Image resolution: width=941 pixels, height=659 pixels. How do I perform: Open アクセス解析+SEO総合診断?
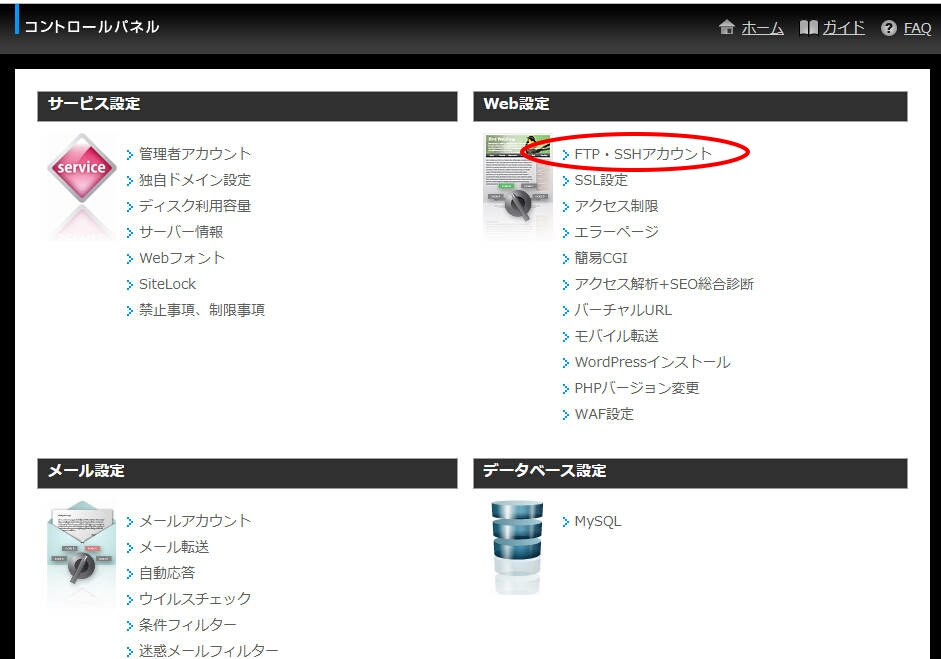pyautogui.click(x=664, y=284)
